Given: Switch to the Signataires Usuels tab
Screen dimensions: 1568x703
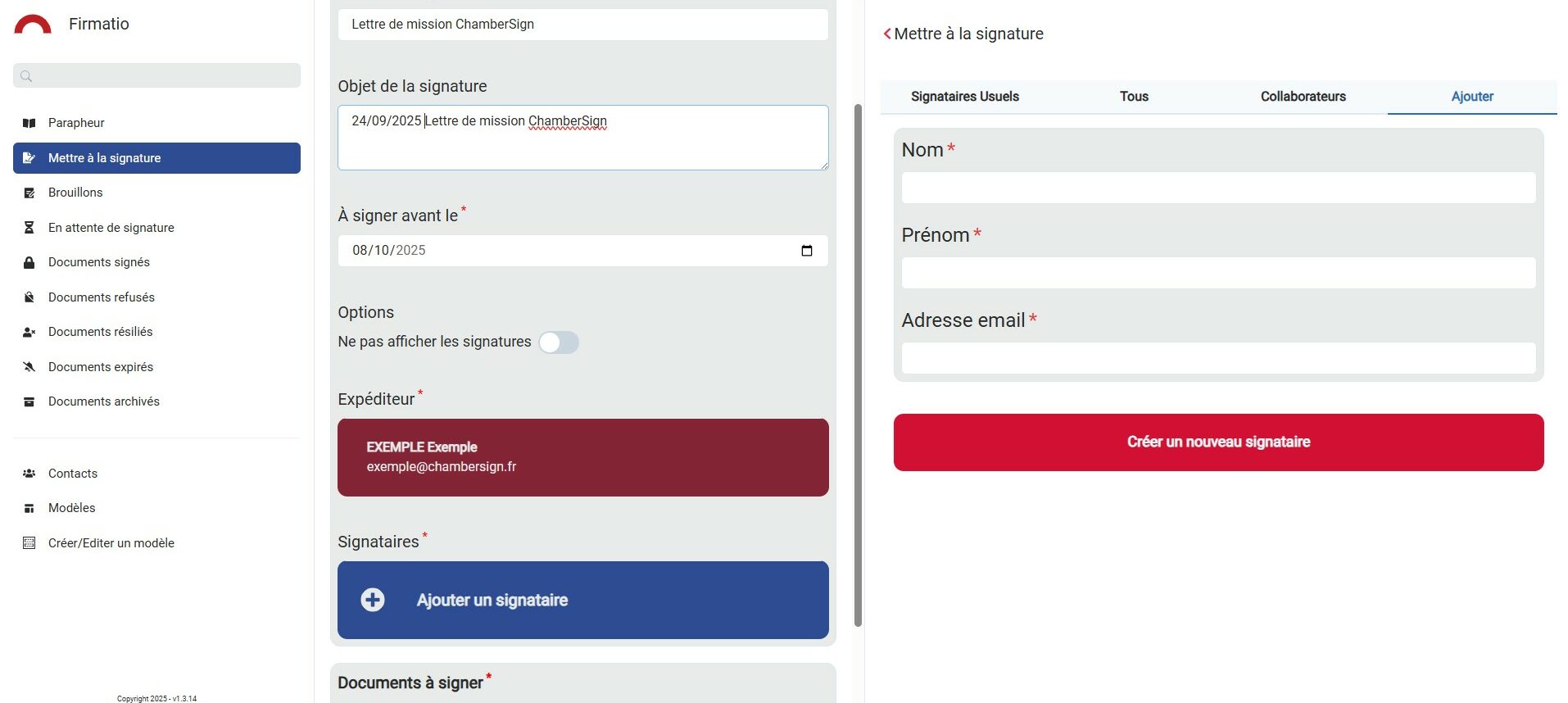Looking at the screenshot, I should (x=965, y=97).
